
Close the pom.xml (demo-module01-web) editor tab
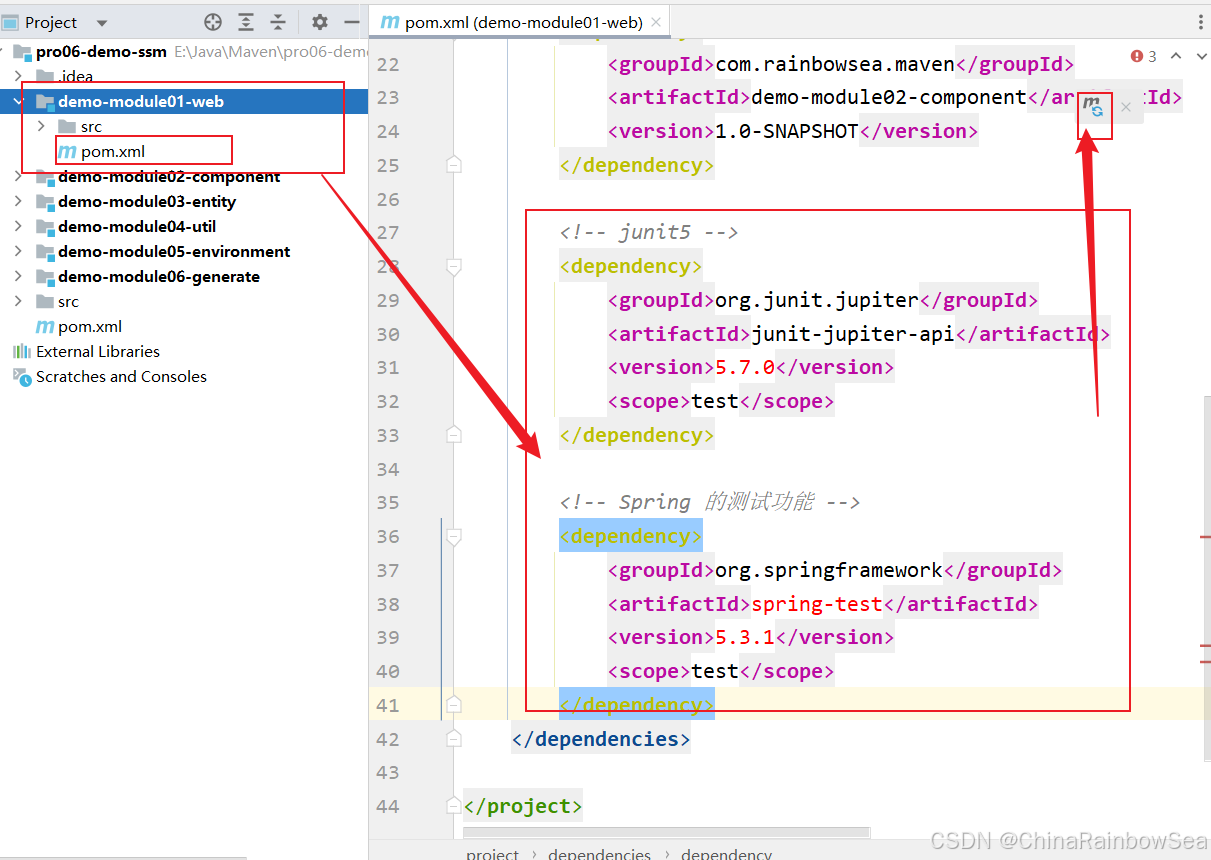[656, 22]
